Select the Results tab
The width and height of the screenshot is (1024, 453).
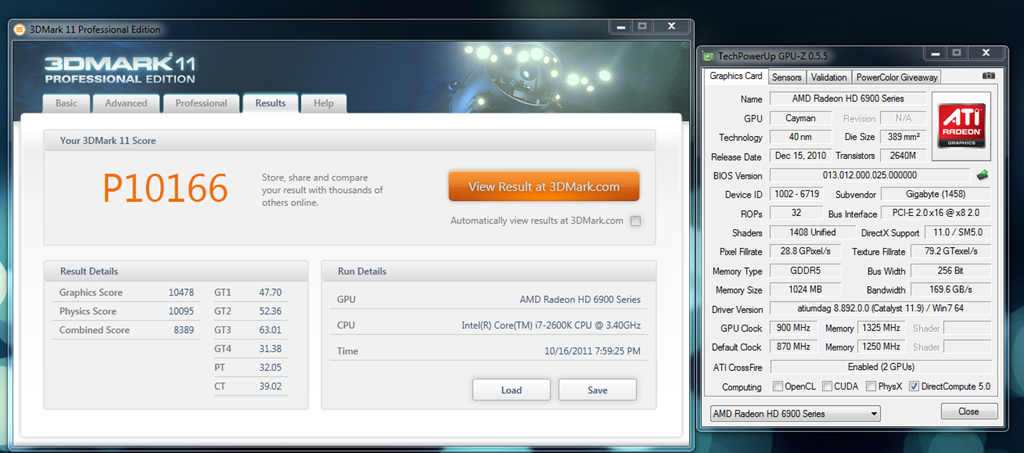[x=270, y=103]
